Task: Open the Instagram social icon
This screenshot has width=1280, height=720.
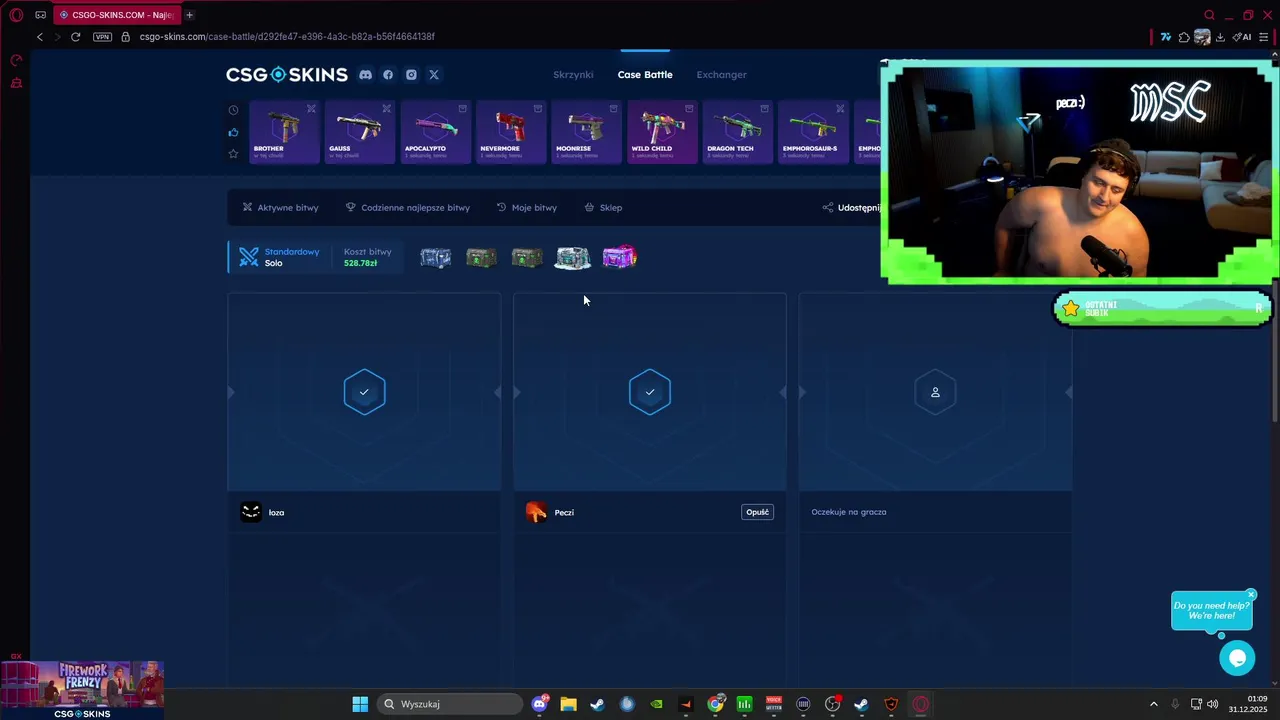Action: coord(411,75)
